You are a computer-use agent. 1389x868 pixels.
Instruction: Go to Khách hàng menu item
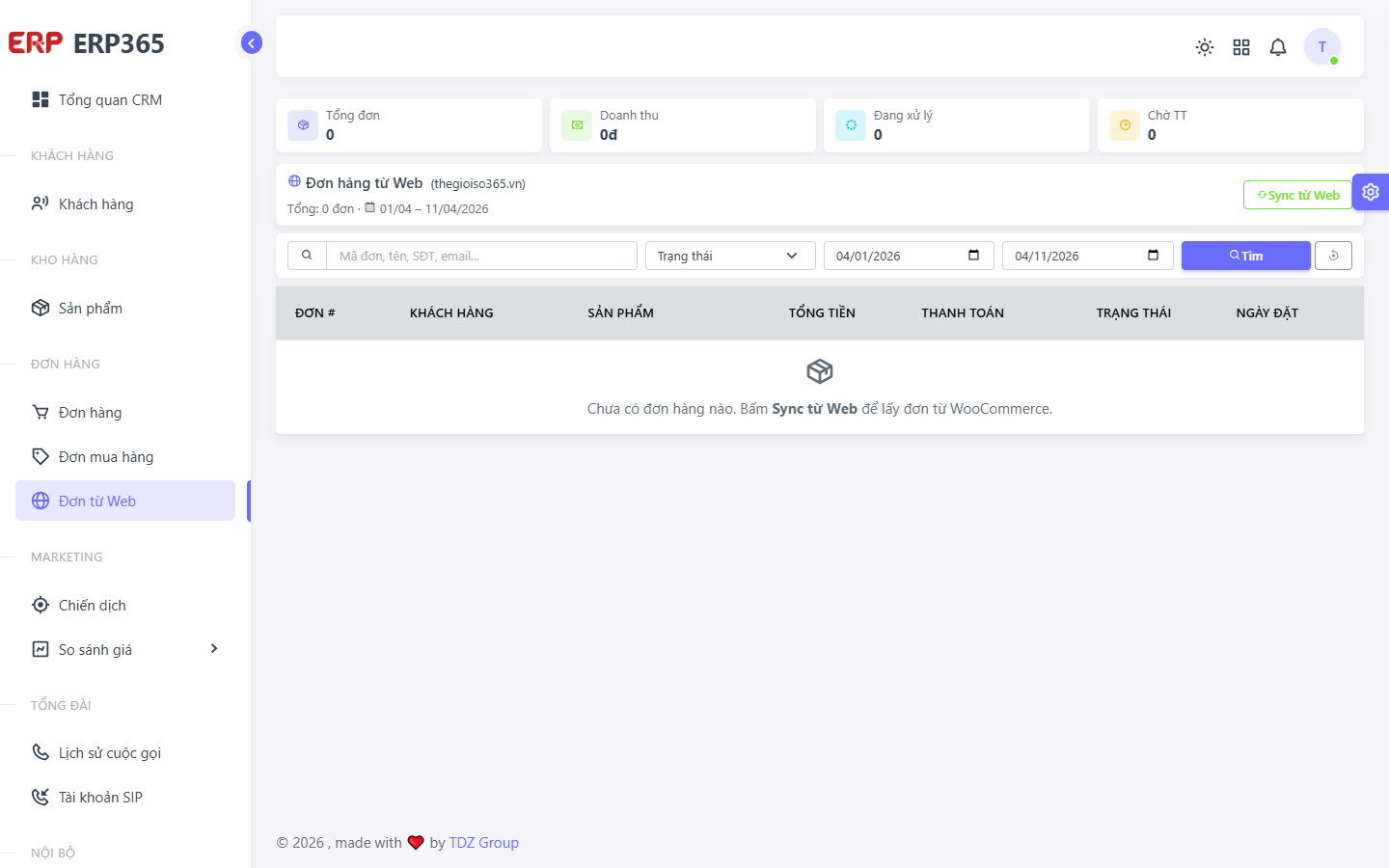125,203
